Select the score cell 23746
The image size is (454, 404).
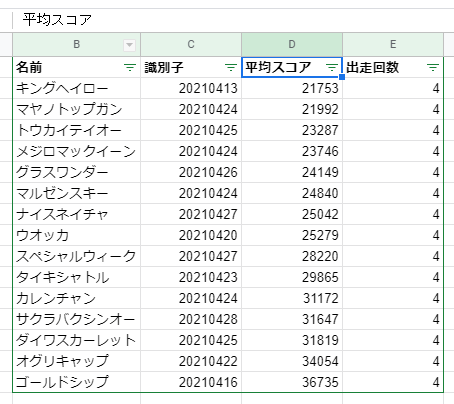292,151
